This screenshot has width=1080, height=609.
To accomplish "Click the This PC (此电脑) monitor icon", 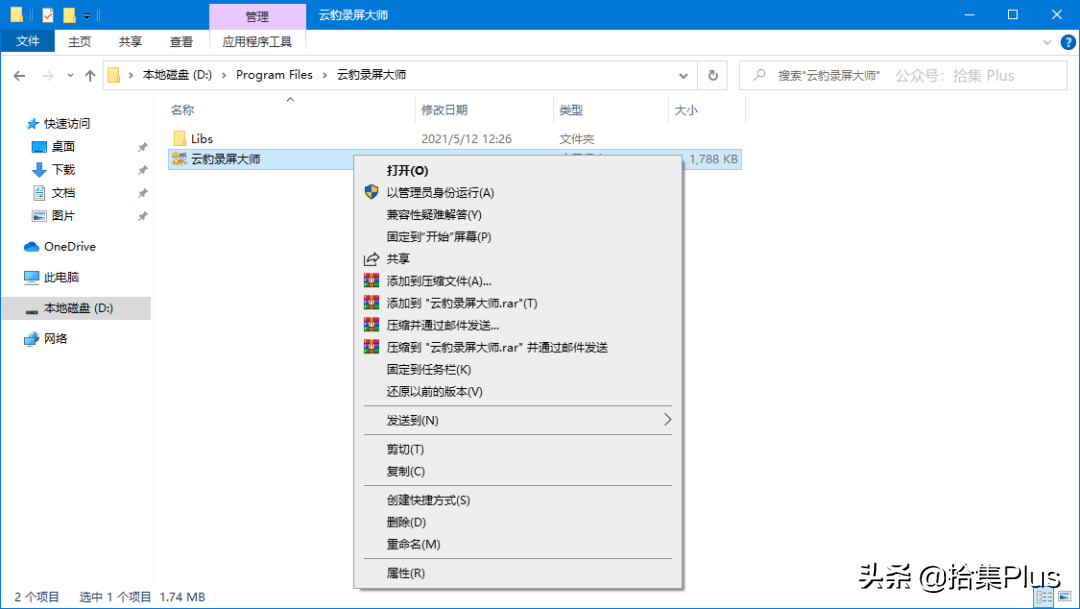I will [x=31, y=278].
